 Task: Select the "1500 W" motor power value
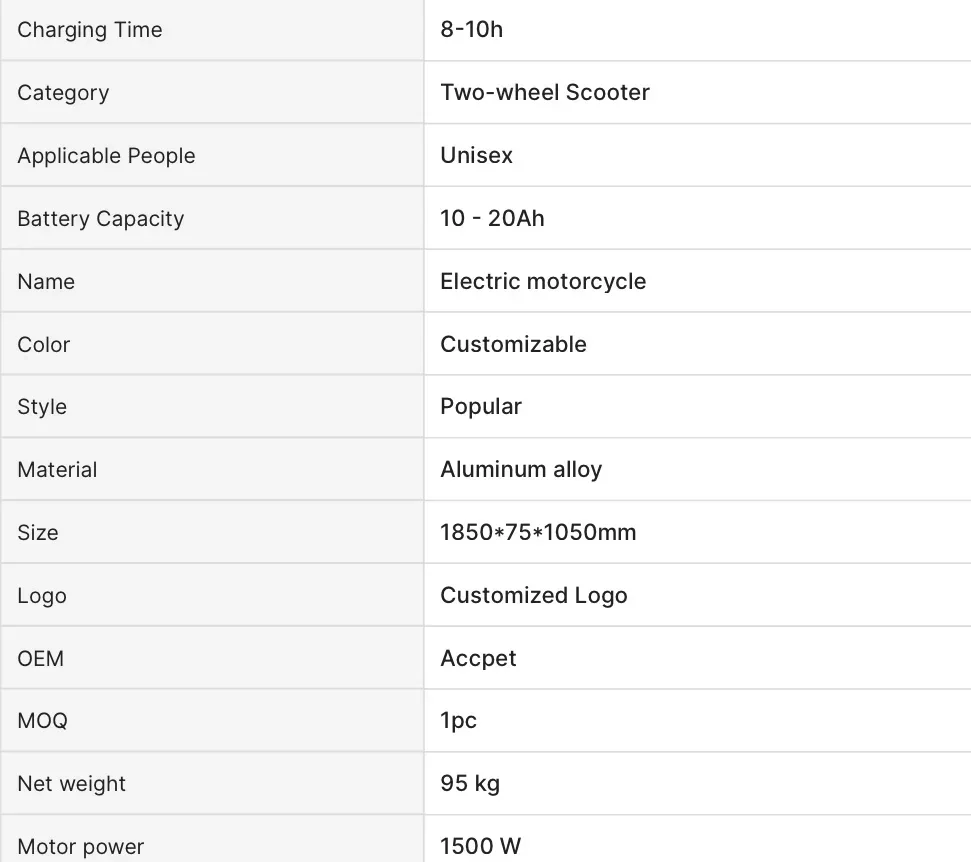(480, 846)
